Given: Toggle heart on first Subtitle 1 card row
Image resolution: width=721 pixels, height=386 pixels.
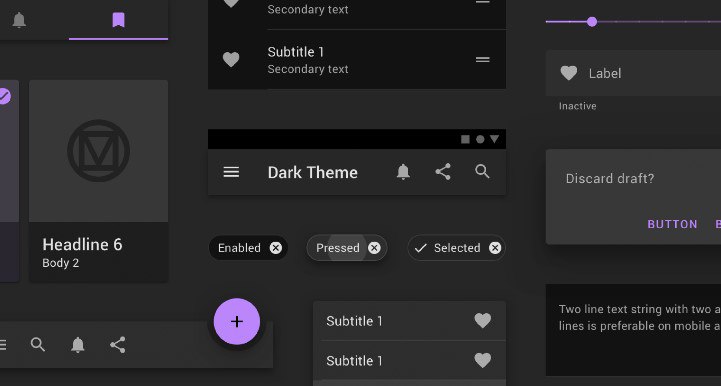Looking at the screenshot, I should click(482, 321).
